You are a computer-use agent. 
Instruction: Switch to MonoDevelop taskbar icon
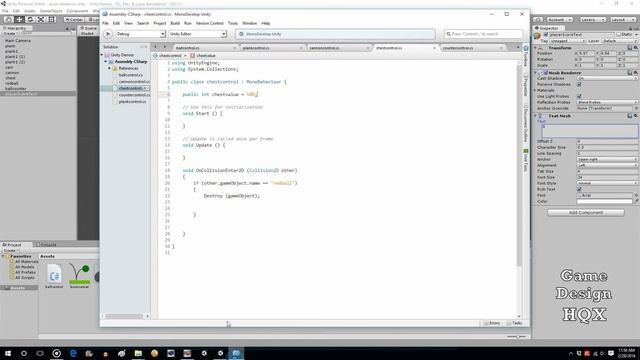click(236, 353)
